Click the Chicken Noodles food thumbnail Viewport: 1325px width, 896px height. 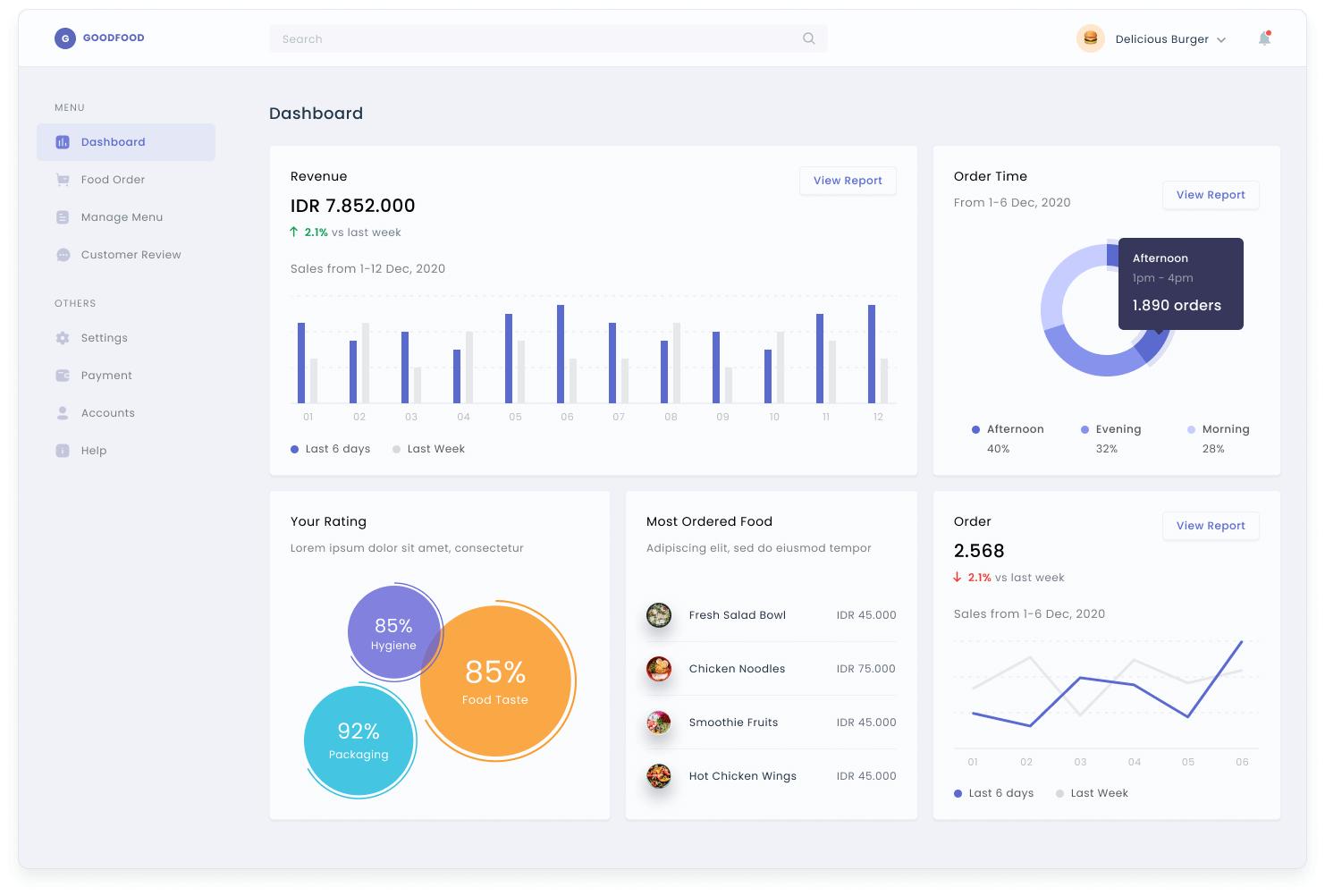click(659, 669)
